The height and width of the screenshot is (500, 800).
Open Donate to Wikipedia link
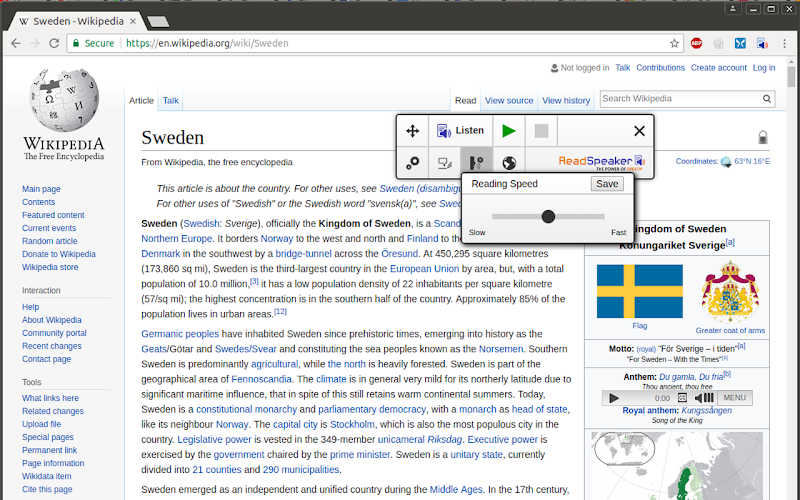tap(59, 254)
